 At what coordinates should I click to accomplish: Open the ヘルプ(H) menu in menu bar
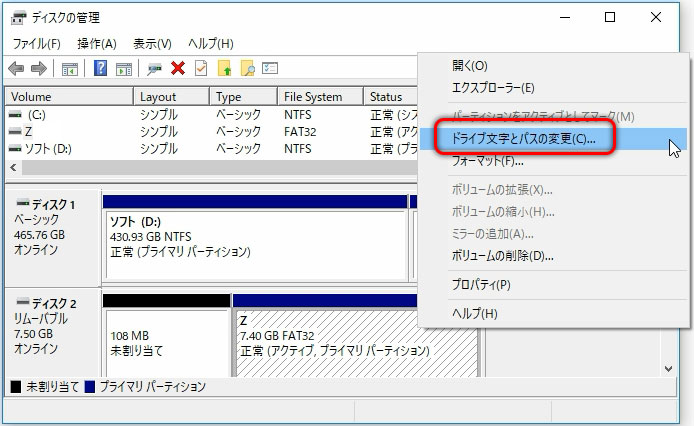pyautogui.click(x=211, y=44)
